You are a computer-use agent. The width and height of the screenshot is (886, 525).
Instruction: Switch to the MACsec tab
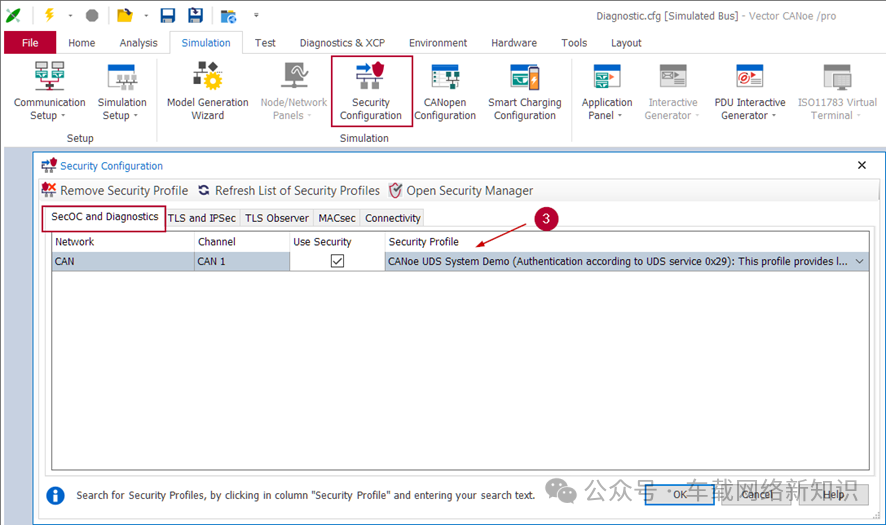tap(337, 218)
